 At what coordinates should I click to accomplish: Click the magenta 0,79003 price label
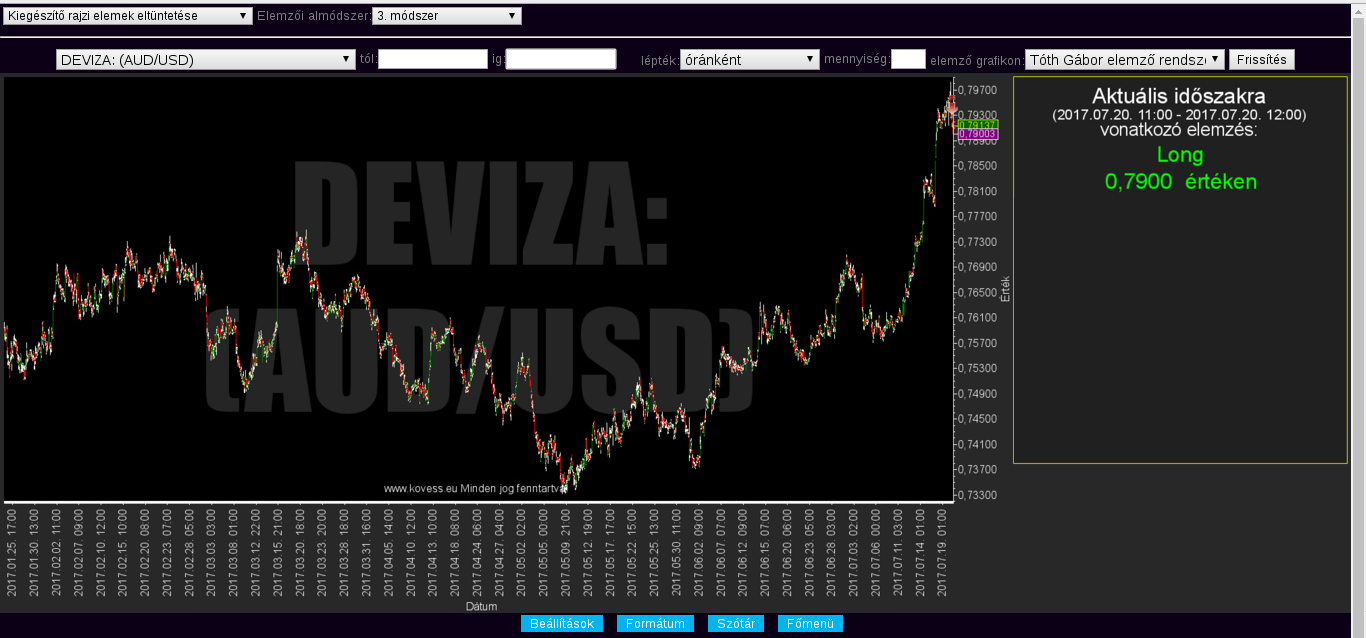[x=976, y=134]
